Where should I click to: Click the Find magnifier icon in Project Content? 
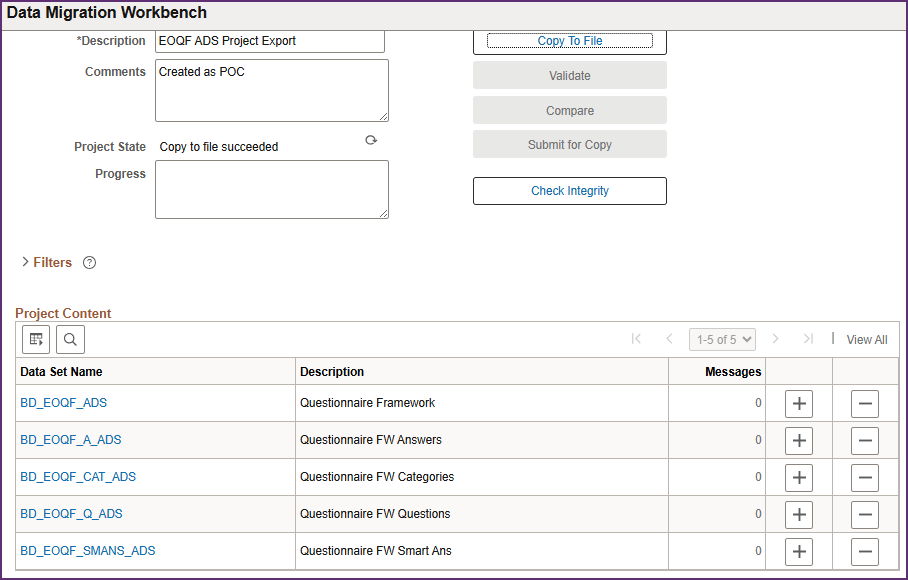tap(71, 339)
